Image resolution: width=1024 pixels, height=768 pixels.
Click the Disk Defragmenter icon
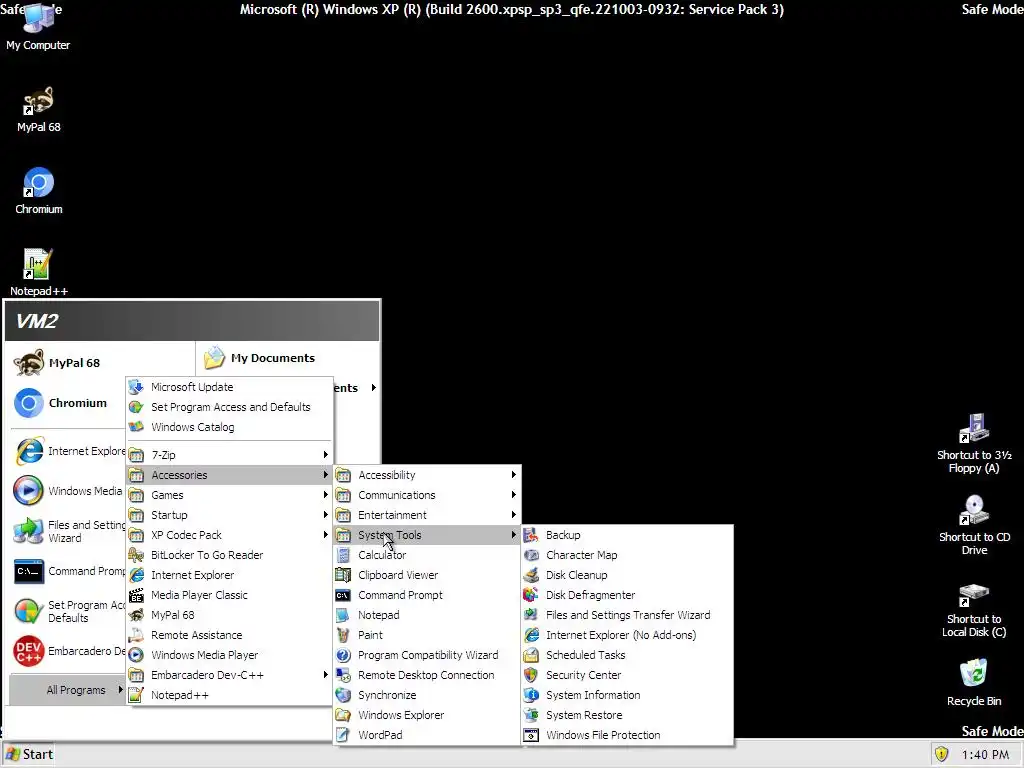[x=531, y=595]
